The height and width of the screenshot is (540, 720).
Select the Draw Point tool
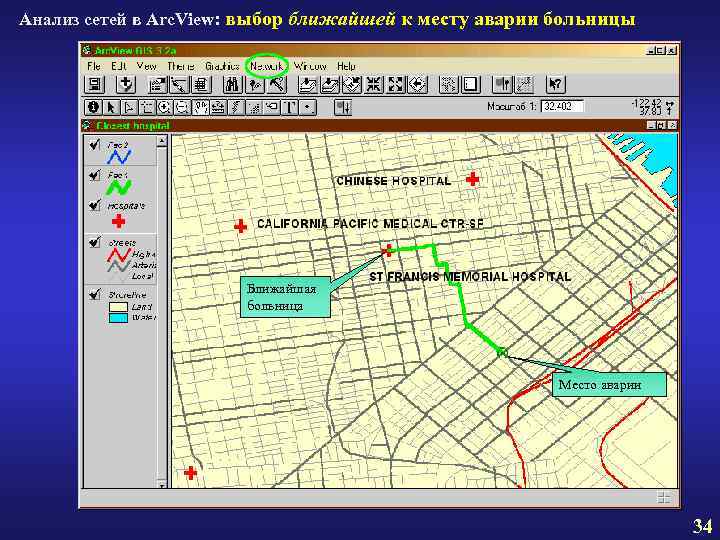tap(308, 107)
